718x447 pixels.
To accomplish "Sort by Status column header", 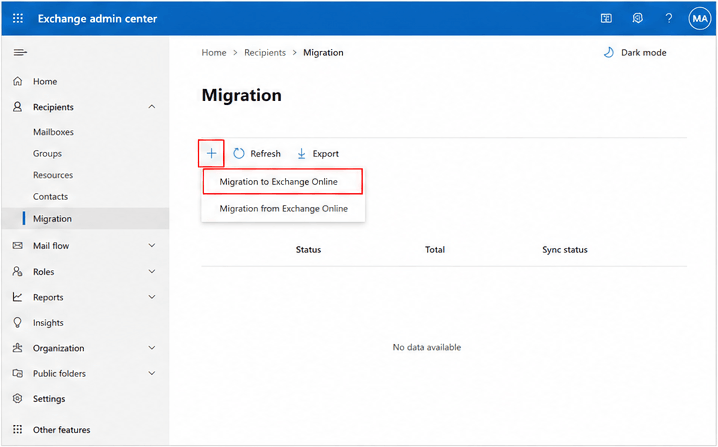I will [308, 250].
